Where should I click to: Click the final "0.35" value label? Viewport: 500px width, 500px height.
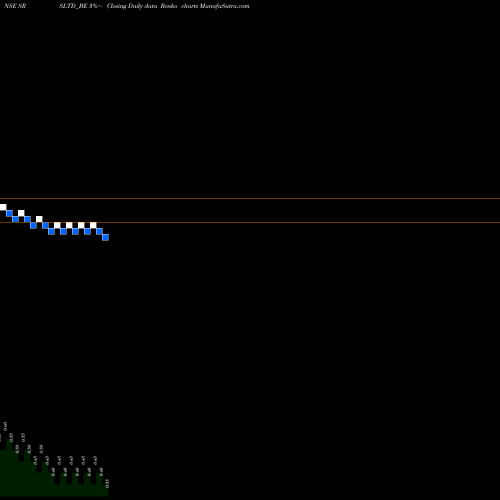coord(107,484)
